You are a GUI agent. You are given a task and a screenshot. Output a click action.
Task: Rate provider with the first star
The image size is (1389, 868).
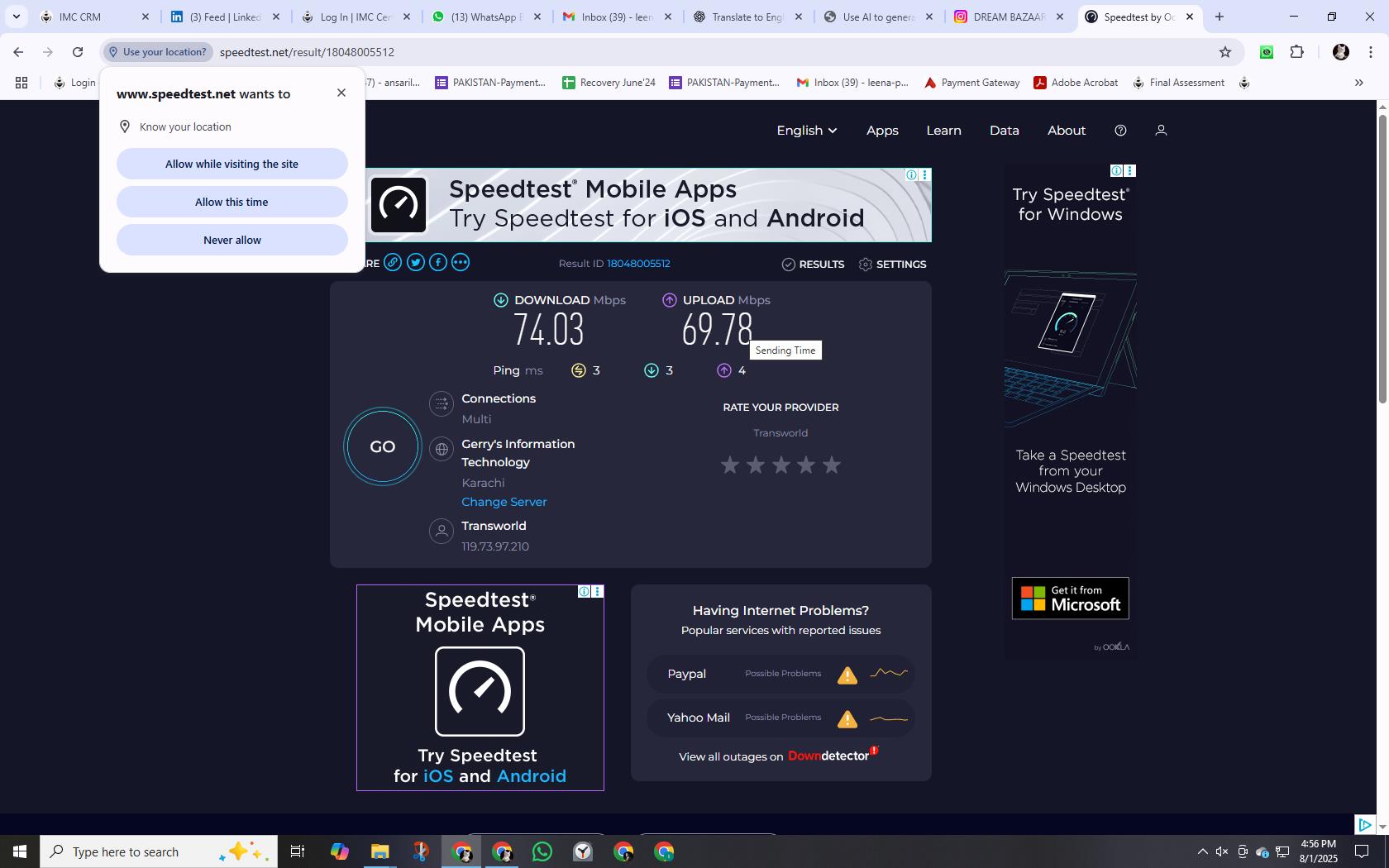[x=730, y=465]
